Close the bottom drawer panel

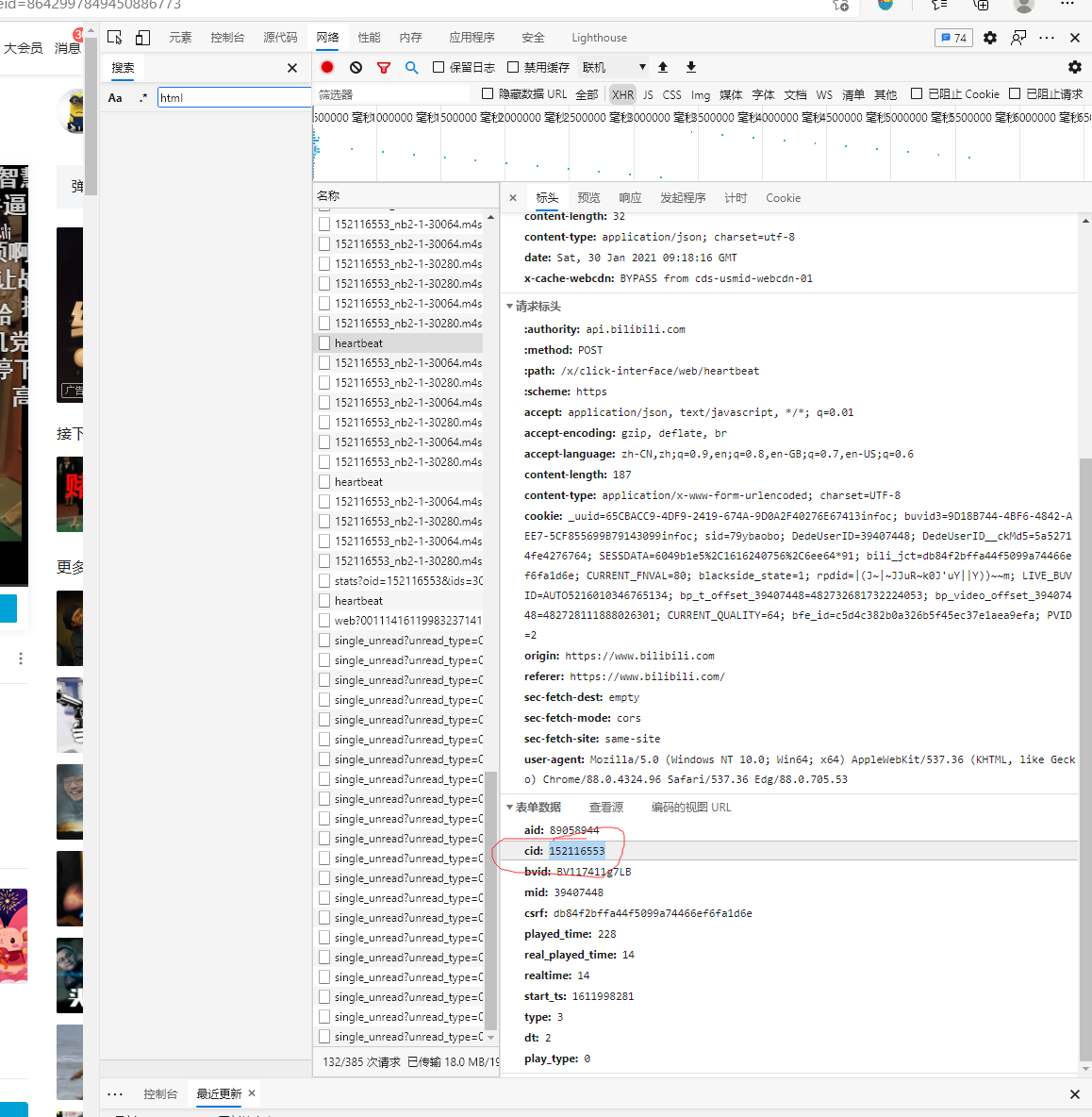point(1075,1094)
